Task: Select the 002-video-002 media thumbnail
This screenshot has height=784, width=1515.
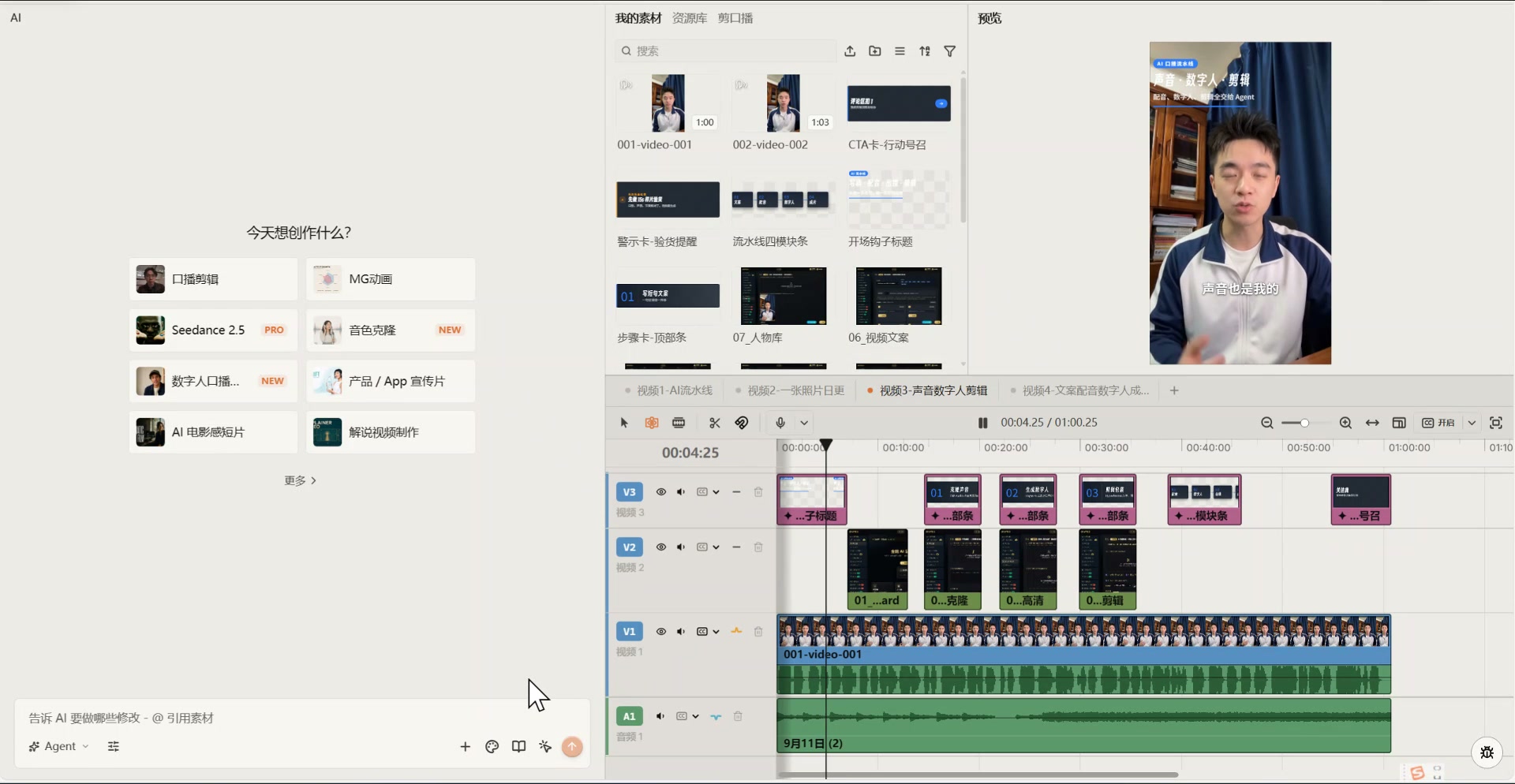Action: [x=783, y=103]
